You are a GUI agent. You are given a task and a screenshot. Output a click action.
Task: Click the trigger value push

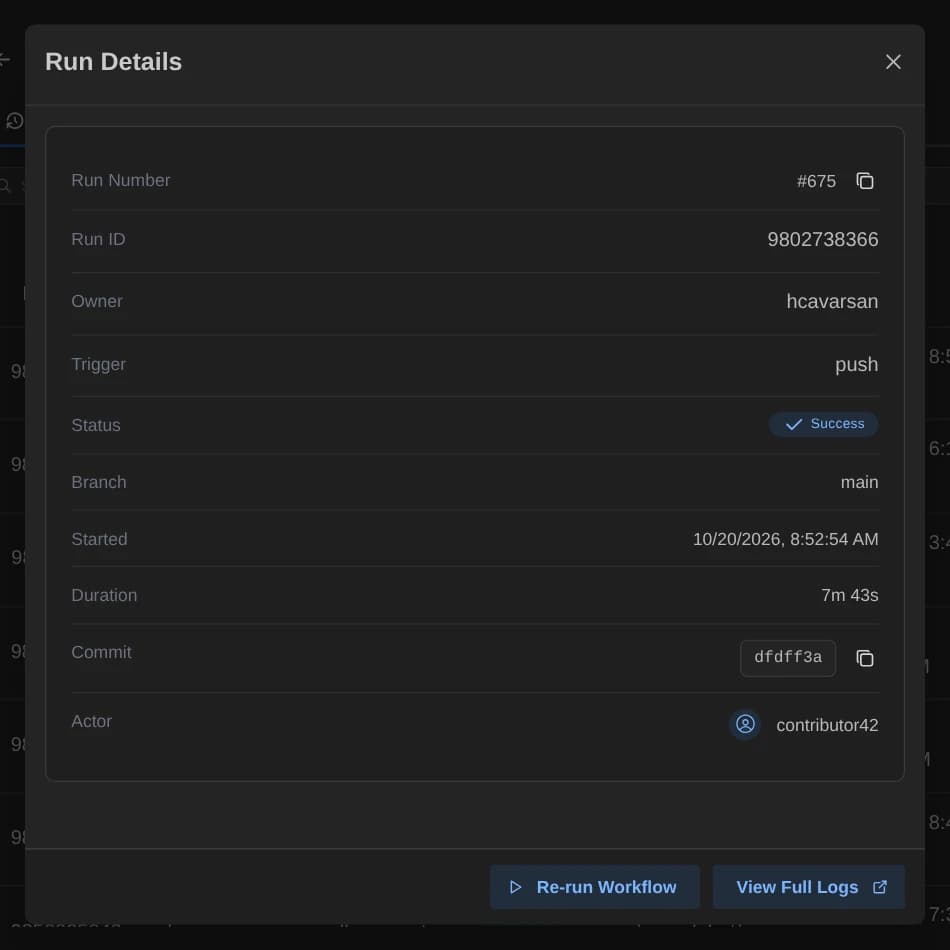(x=856, y=364)
